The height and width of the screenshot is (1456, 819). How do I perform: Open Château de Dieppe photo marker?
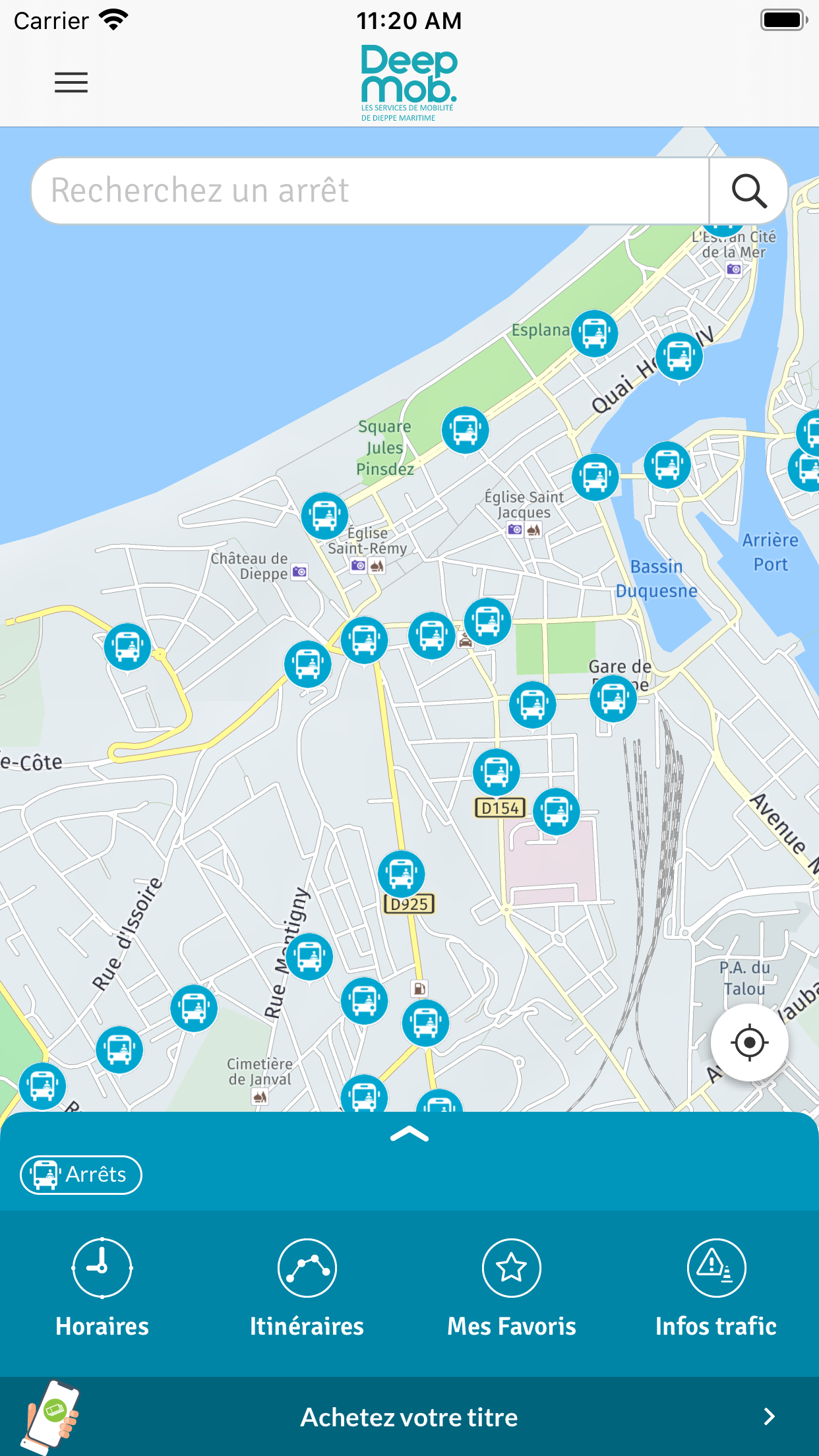coord(299,572)
